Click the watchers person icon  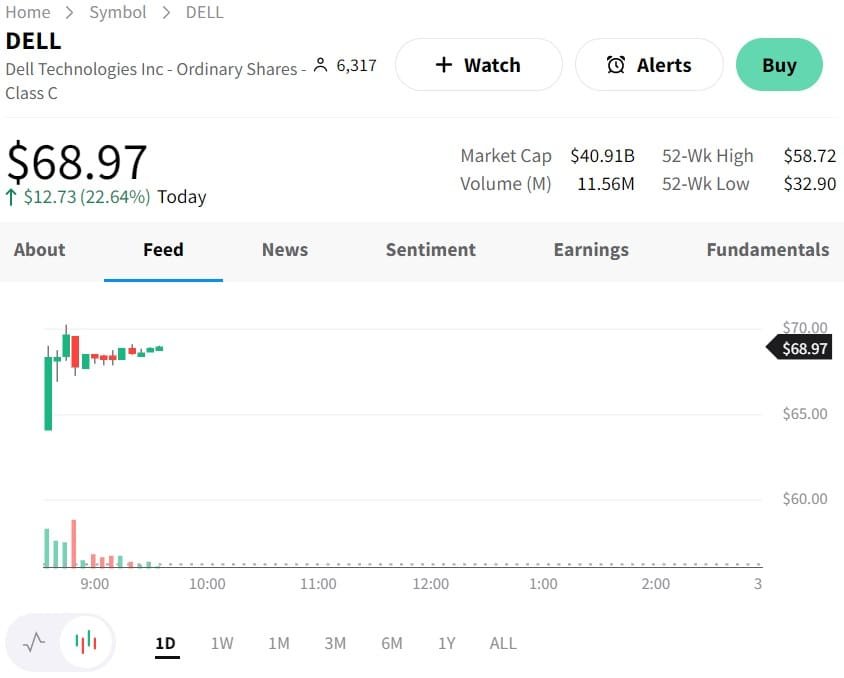click(320, 66)
